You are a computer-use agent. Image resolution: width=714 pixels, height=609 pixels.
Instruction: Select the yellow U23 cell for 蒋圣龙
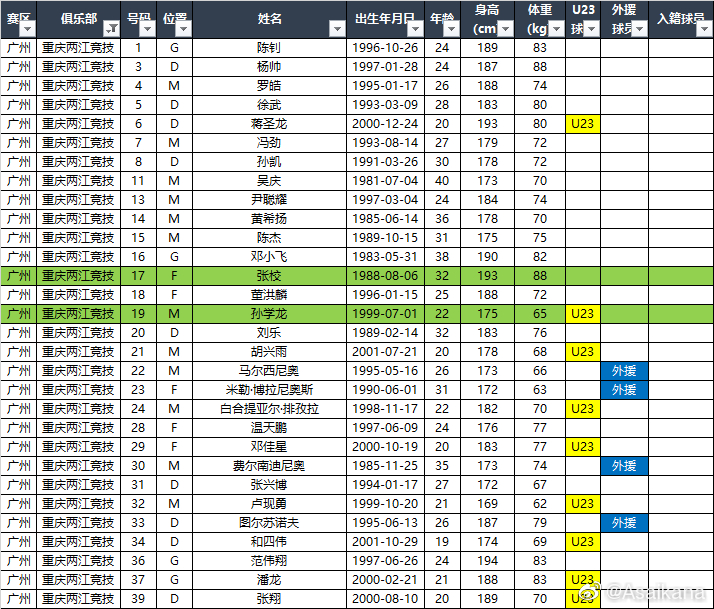click(x=582, y=124)
